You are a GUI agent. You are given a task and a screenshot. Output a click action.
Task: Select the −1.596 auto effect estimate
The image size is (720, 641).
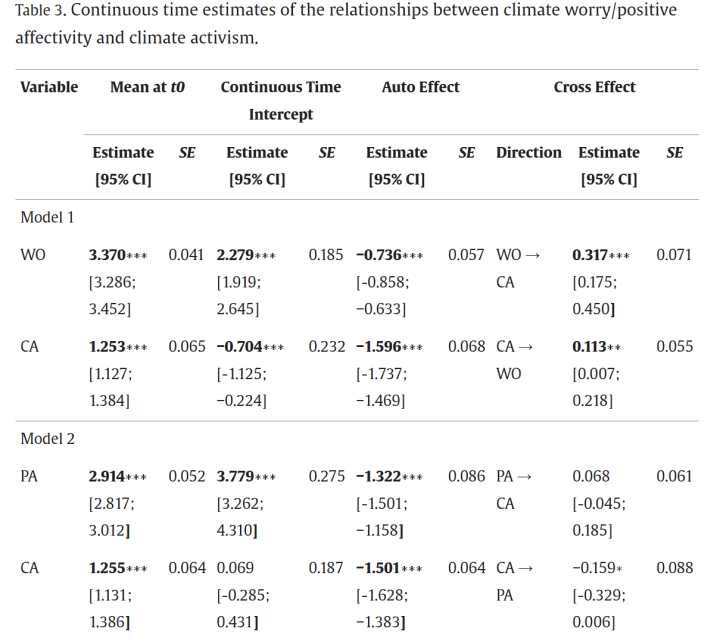click(378, 347)
